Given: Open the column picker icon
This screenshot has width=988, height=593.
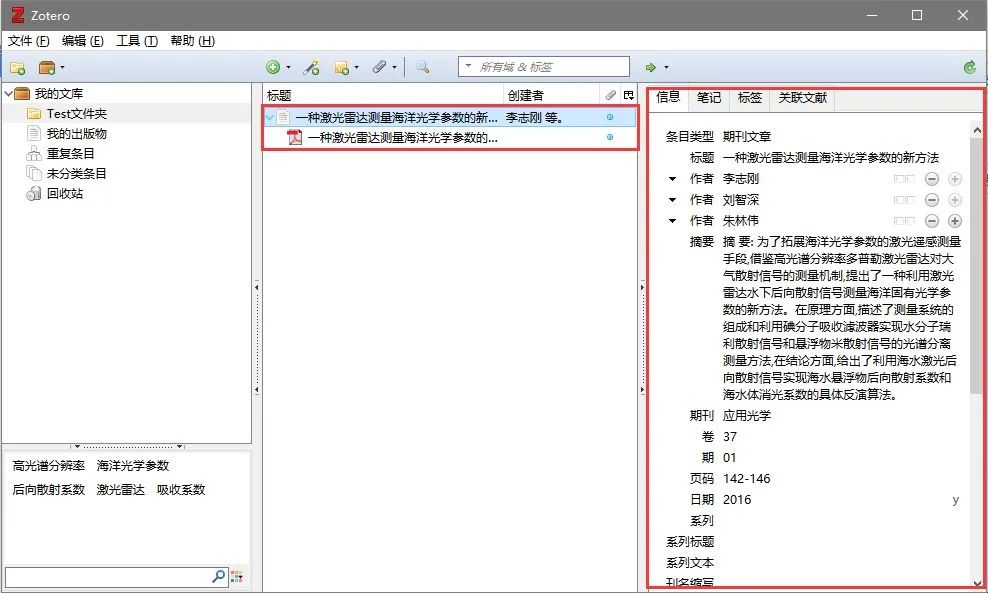Looking at the screenshot, I should click(x=628, y=95).
